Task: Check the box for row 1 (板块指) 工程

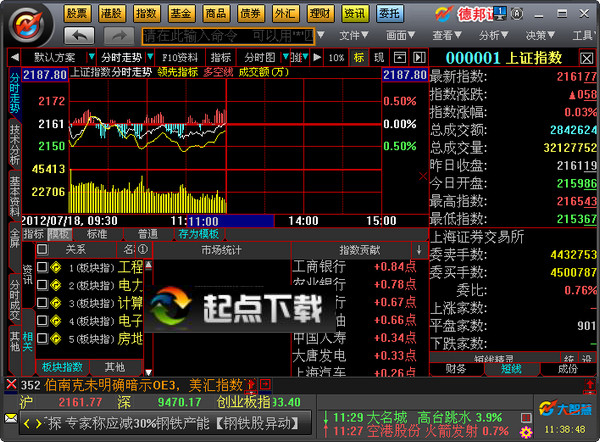Action: tap(42, 267)
